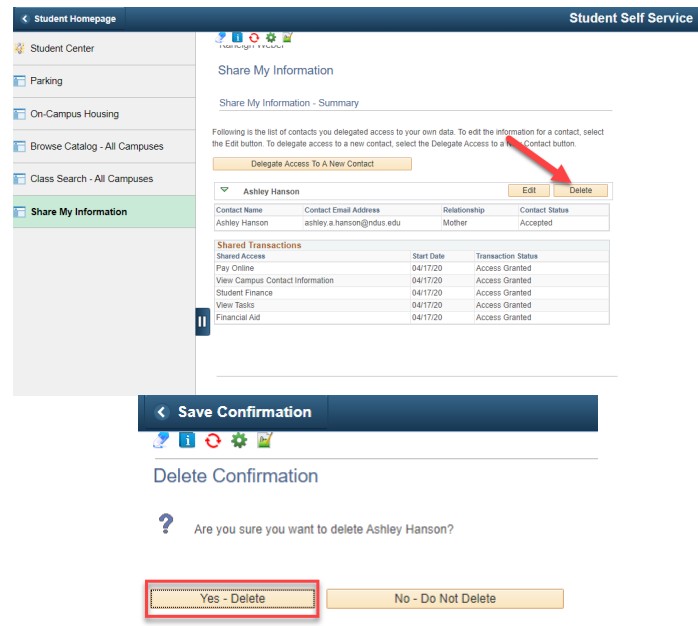
Task: Click the eraser icon in Delete Confirmation toolbar
Action: pyautogui.click(x=161, y=440)
